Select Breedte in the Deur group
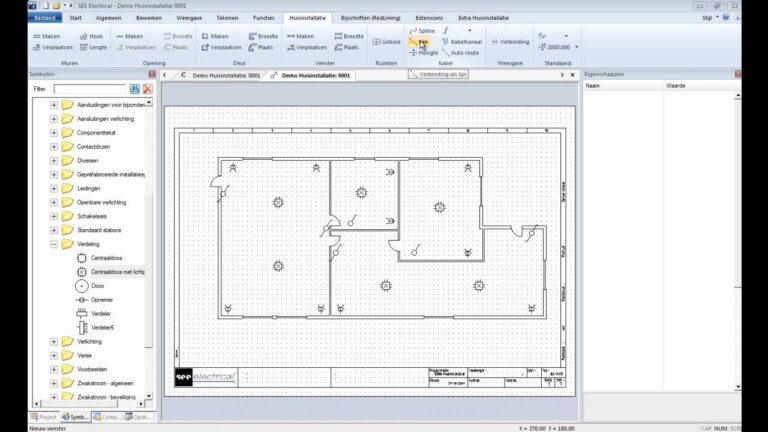Viewport: 768px width, 432px height. click(263, 36)
